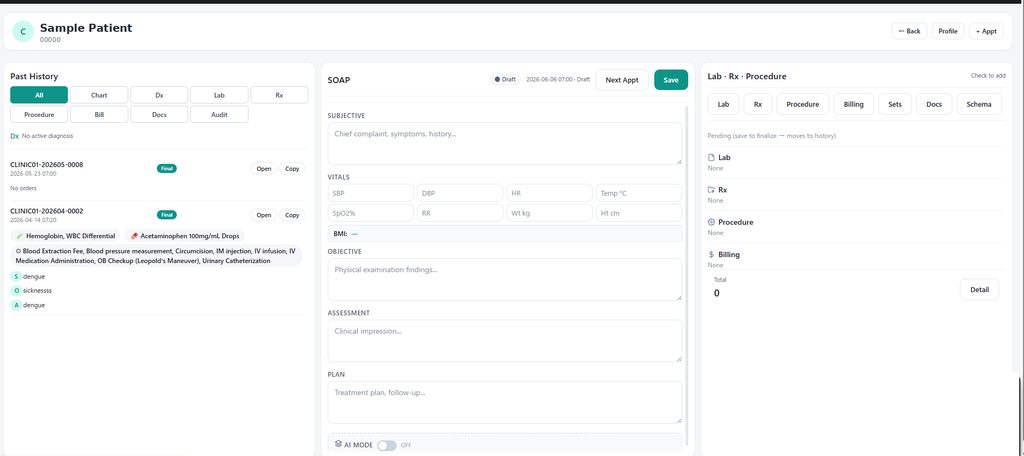Click the RR vitals field
The image size is (1024, 456).
(460, 213)
